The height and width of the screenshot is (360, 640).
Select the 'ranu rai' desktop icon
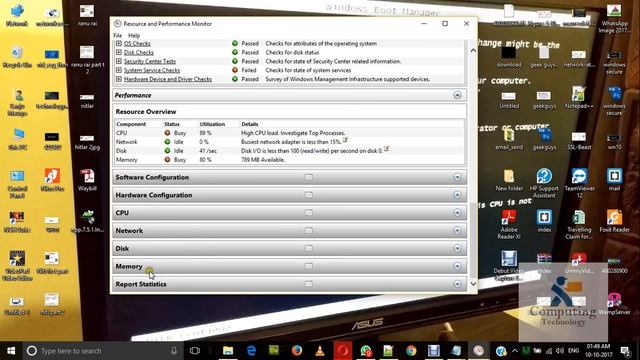pos(87,15)
